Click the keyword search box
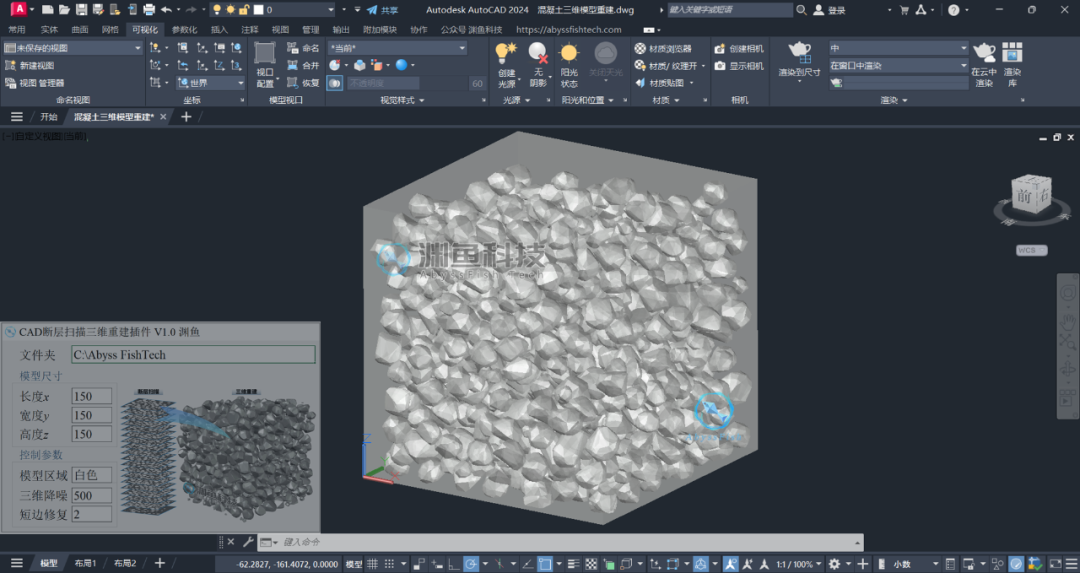Screen dimensions: 1080x573 tap(729, 10)
